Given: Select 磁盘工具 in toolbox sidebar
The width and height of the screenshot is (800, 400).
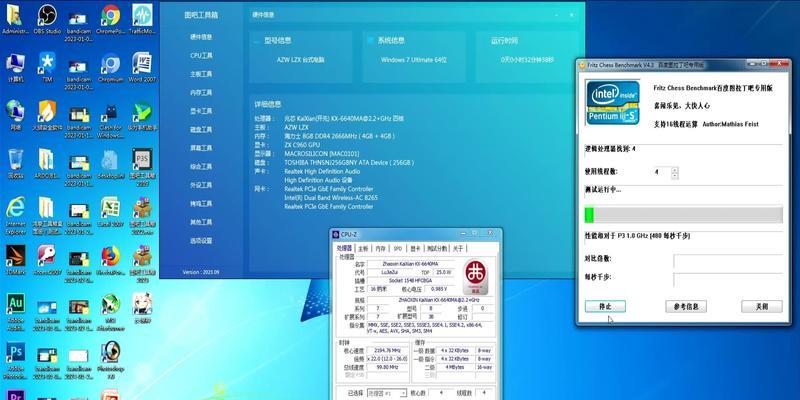Looking at the screenshot, I should coord(201,130).
